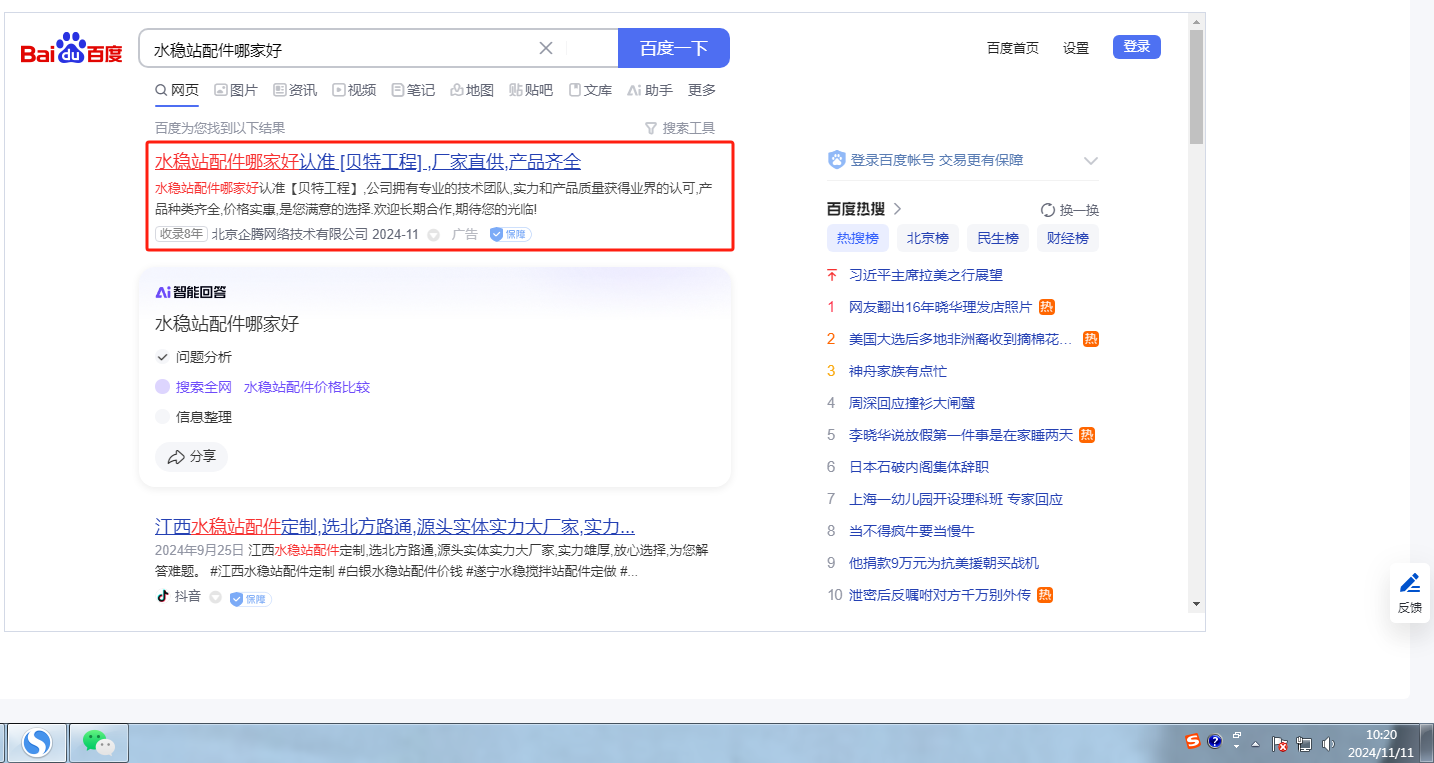The height and width of the screenshot is (763, 1434).
Task: Open the 神舟家族有点忙 hot search link
Action: (897, 371)
